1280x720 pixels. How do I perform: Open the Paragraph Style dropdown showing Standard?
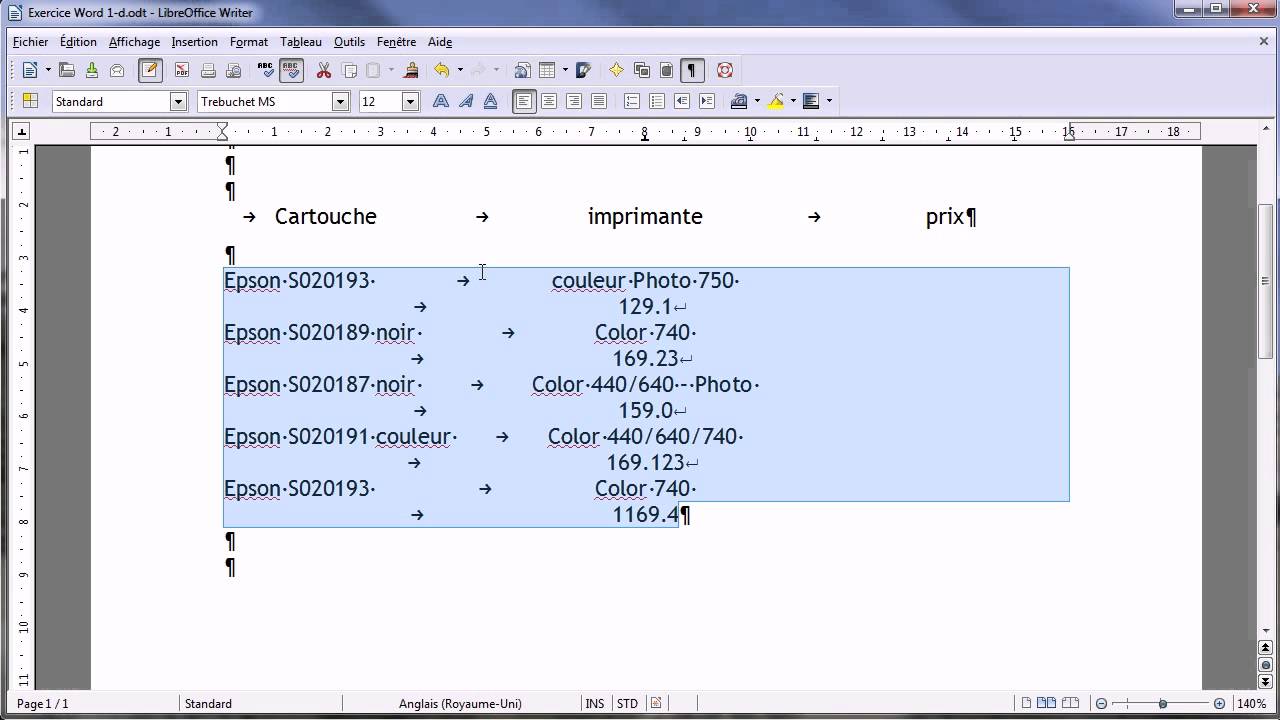(x=179, y=101)
